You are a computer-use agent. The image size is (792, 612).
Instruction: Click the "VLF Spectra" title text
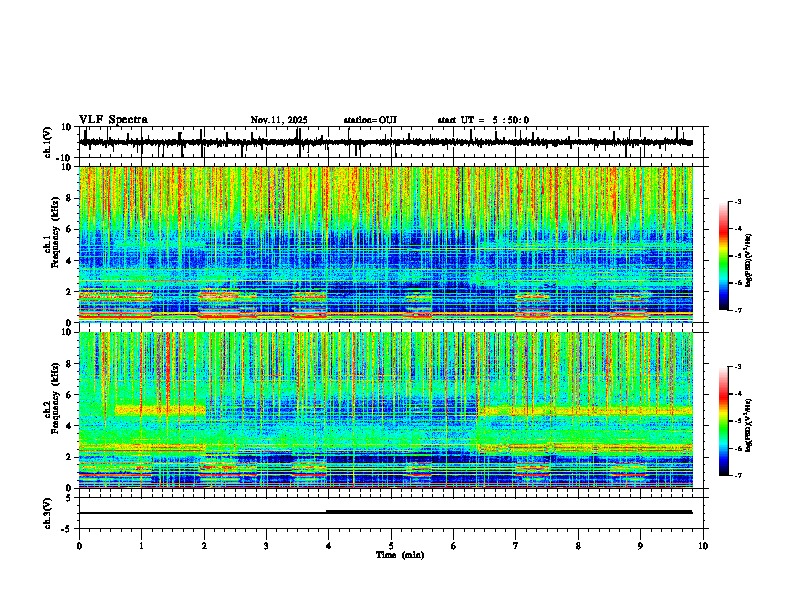(113, 120)
